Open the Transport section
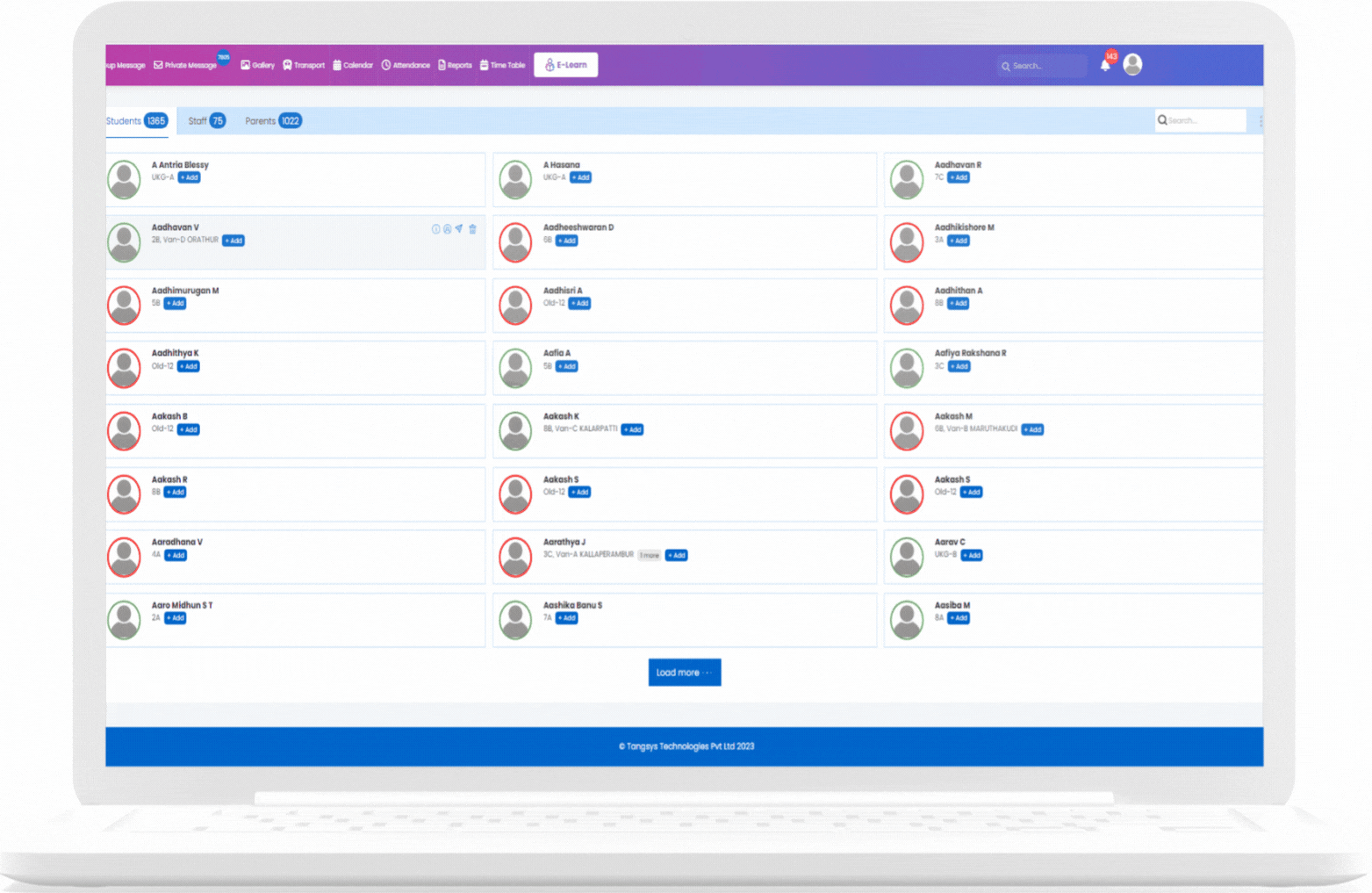 click(x=304, y=65)
